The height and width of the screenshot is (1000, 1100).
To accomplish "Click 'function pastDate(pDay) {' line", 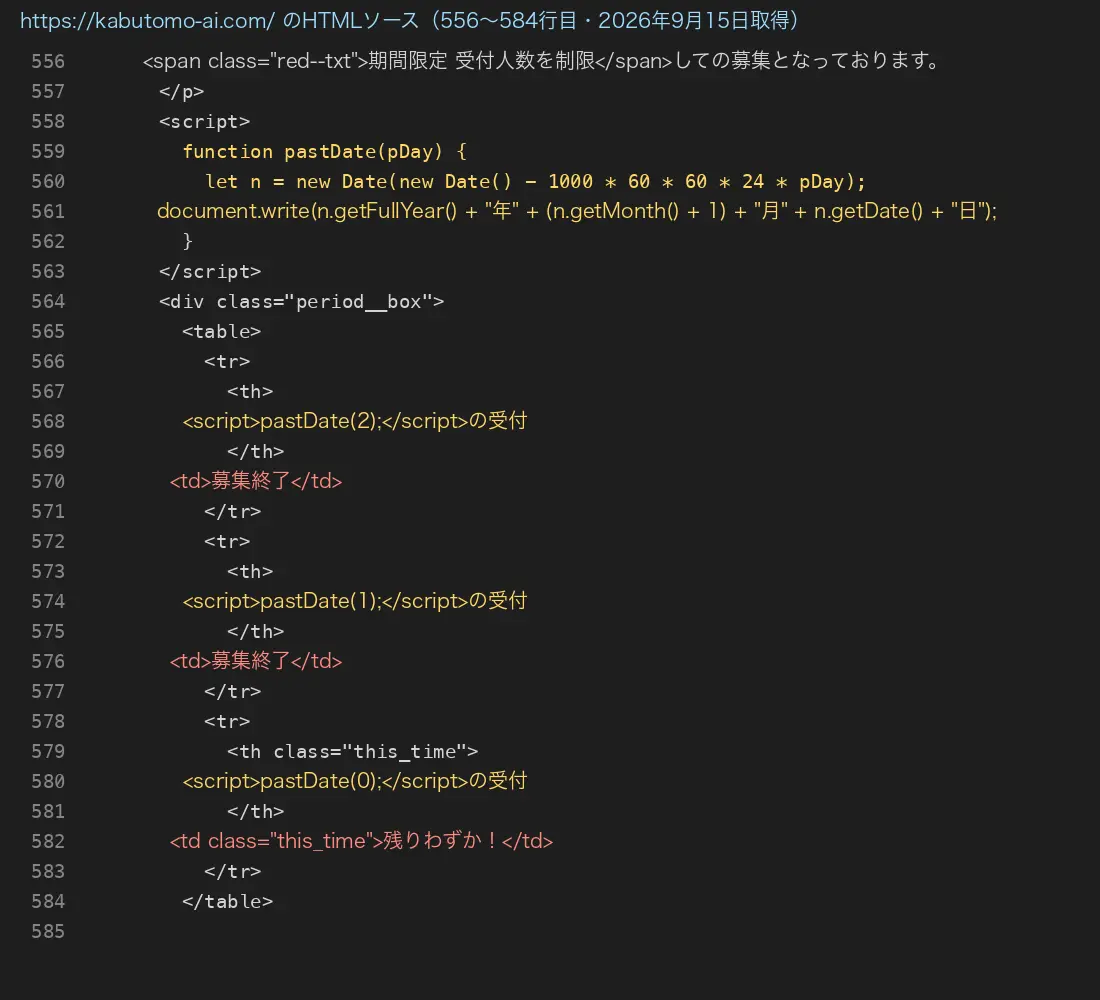I will click(x=324, y=152).
